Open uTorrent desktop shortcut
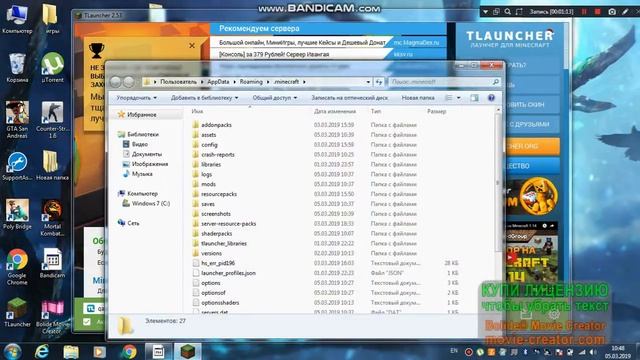The width and height of the screenshot is (640, 360). coord(52,67)
